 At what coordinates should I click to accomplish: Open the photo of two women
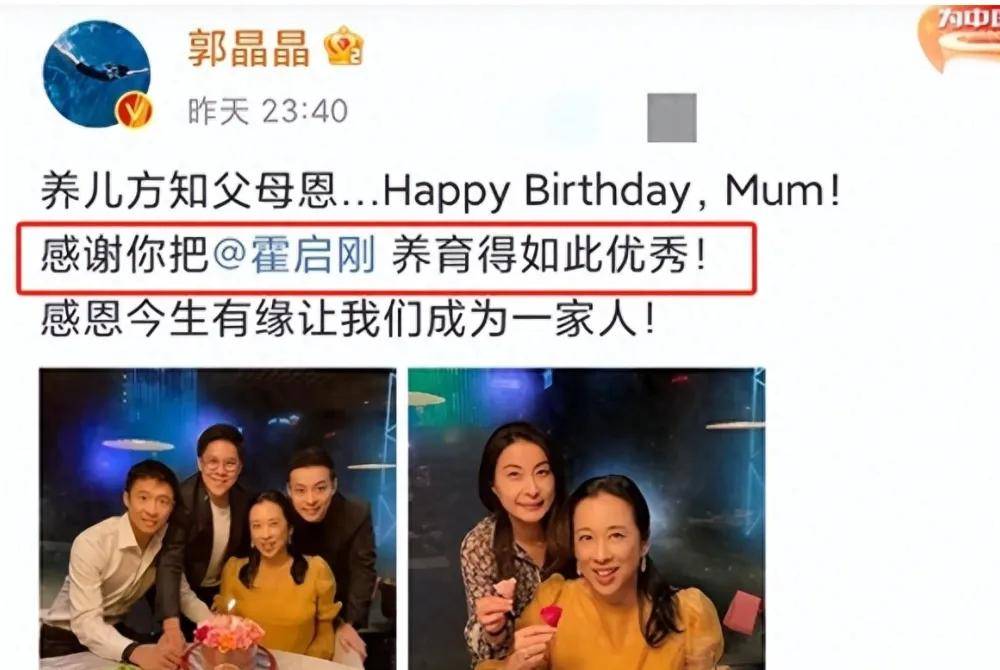pyautogui.click(x=587, y=519)
